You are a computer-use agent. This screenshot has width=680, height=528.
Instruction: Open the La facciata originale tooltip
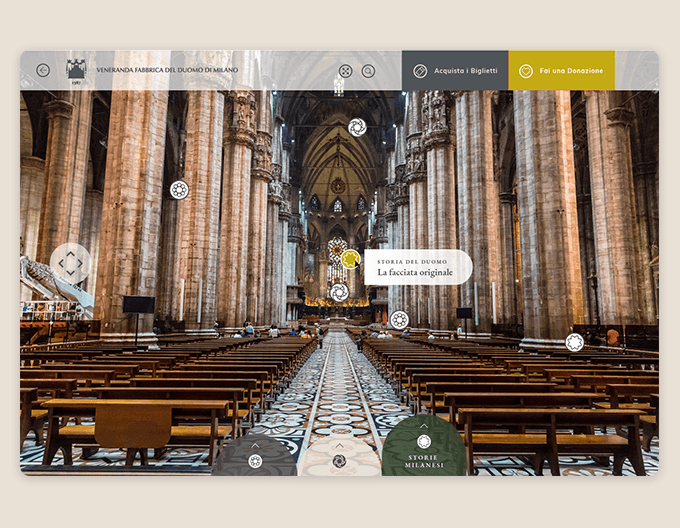pos(418,267)
